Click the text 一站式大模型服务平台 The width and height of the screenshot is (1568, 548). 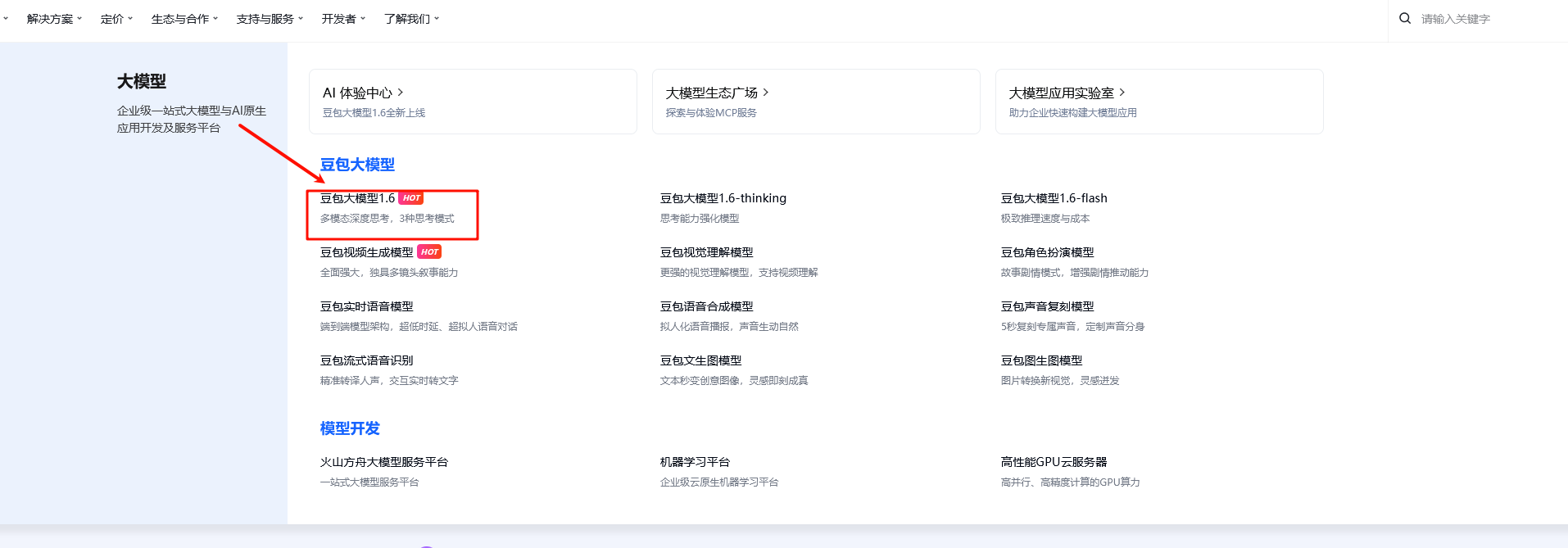[x=369, y=482]
